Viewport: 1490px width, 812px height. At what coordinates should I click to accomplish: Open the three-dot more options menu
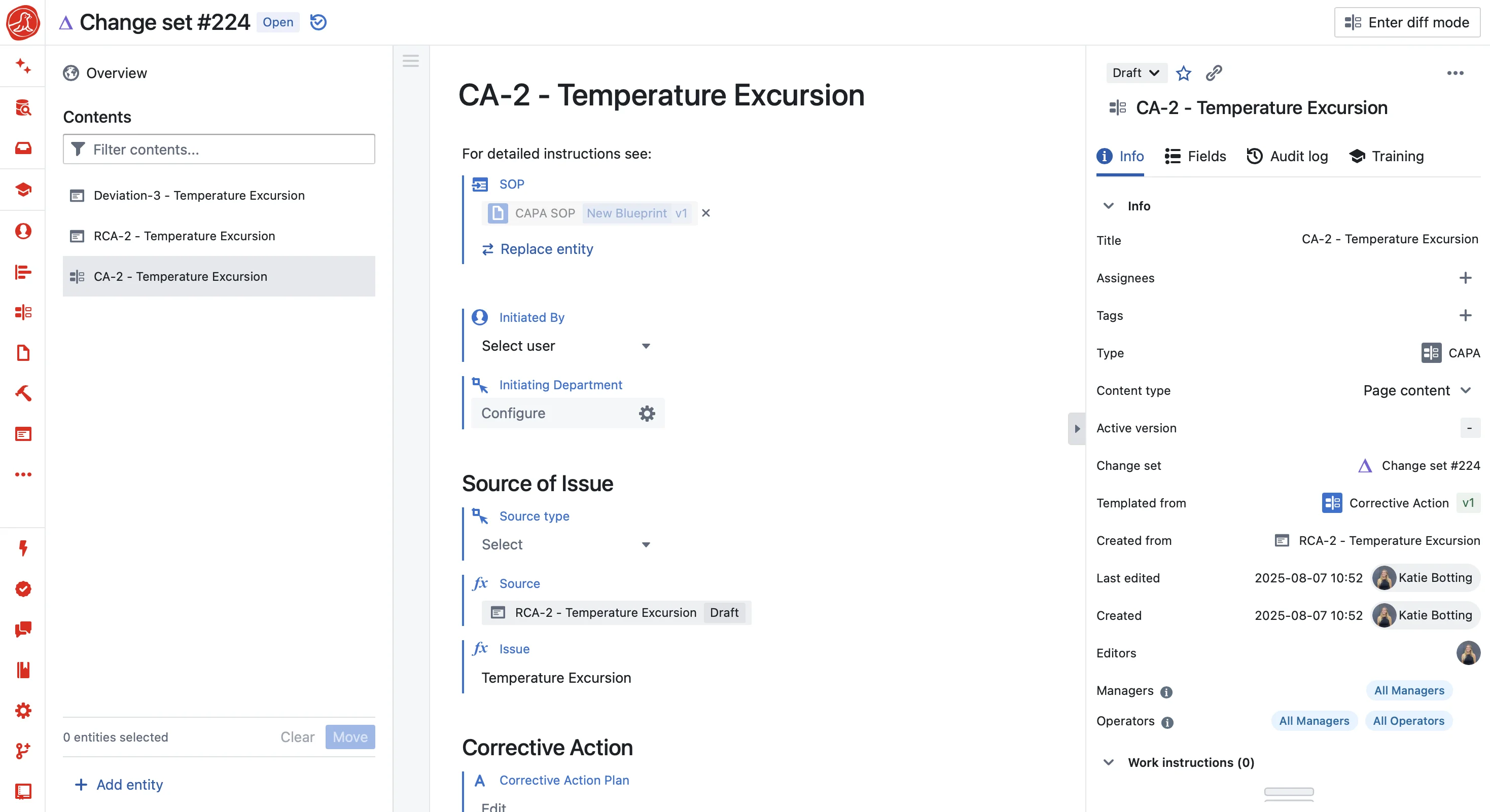[x=1454, y=73]
